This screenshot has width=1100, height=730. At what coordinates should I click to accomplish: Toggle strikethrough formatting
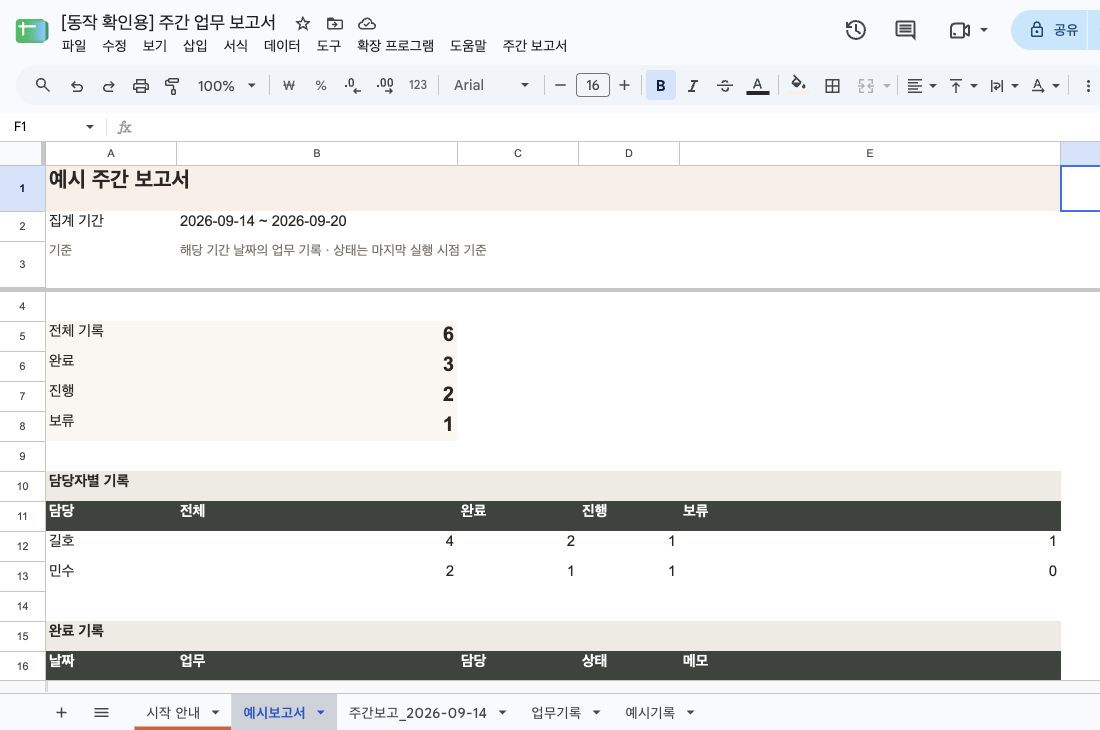coord(725,86)
